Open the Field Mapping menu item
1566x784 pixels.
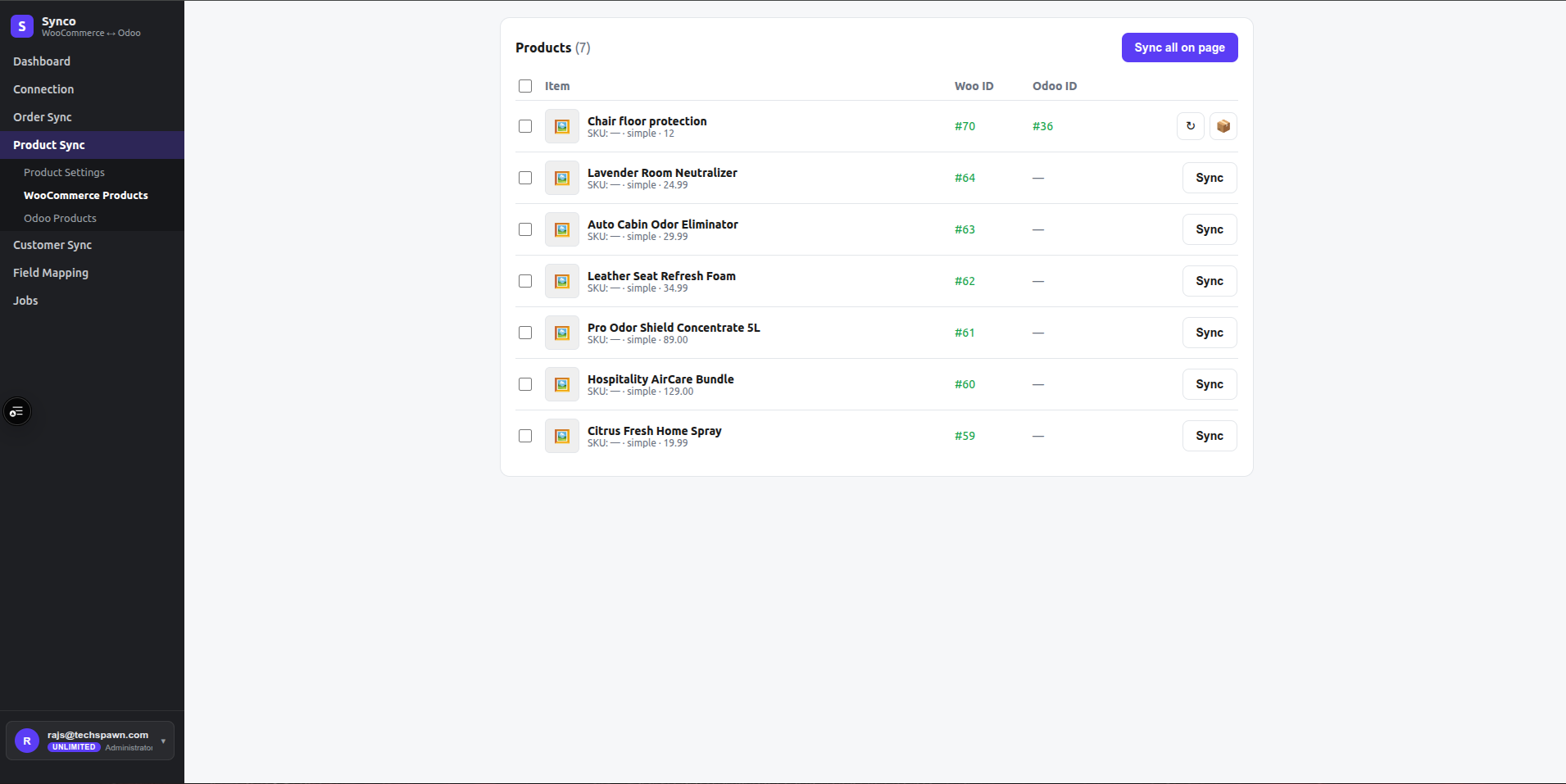92,273
